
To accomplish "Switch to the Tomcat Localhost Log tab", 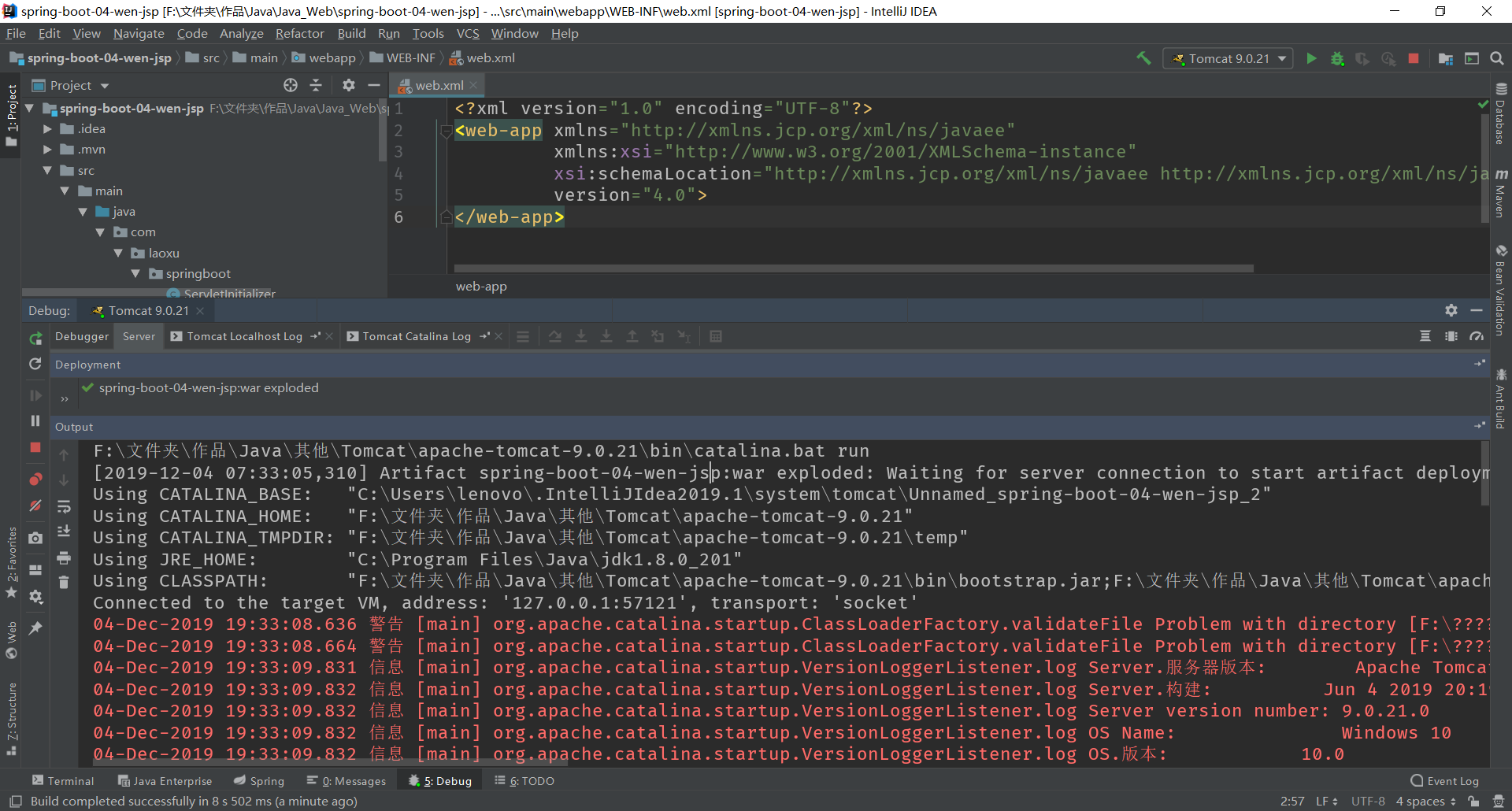I will 244,336.
